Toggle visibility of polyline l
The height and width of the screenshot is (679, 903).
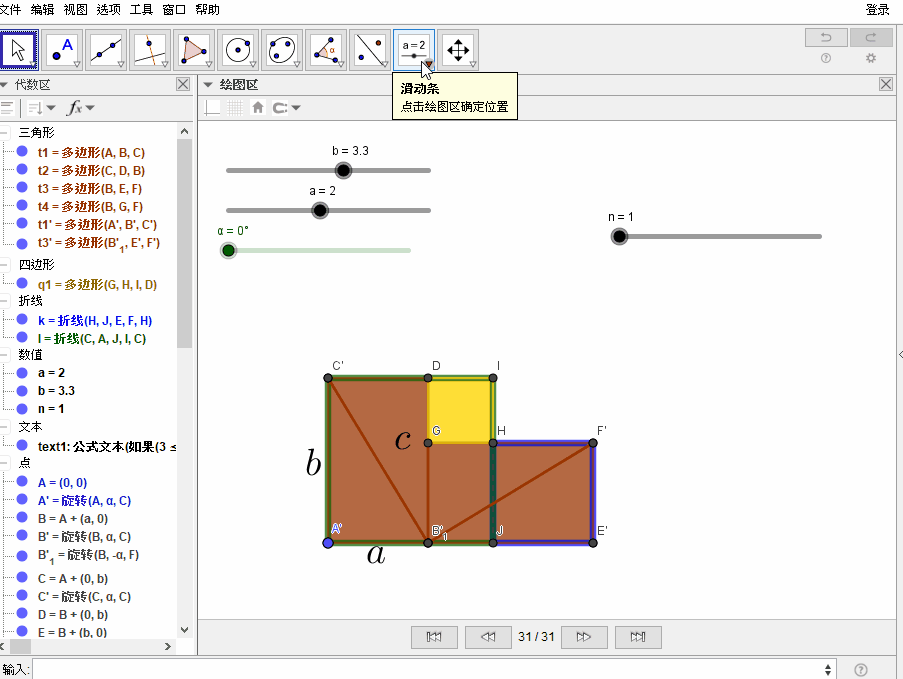(22, 337)
